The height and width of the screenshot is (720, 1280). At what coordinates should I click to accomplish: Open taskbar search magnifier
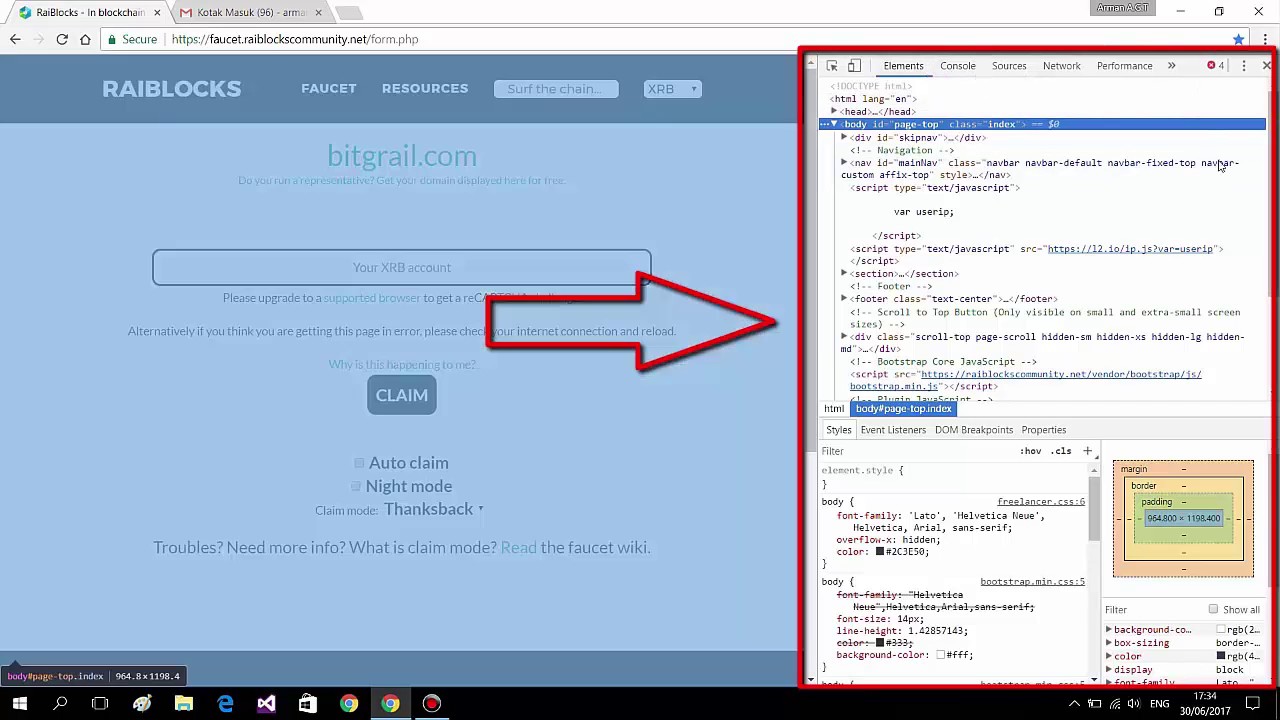coord(60,704)
